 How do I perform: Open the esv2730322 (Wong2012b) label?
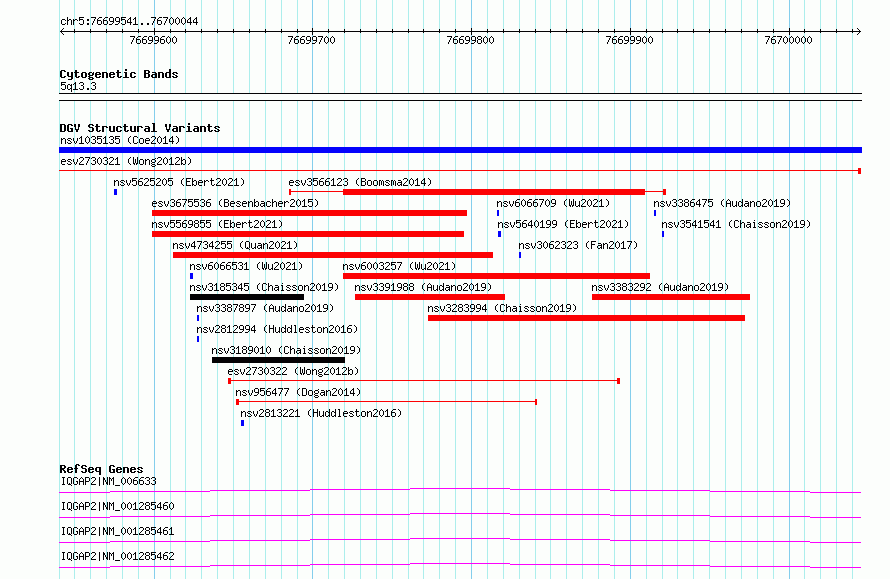293,371
